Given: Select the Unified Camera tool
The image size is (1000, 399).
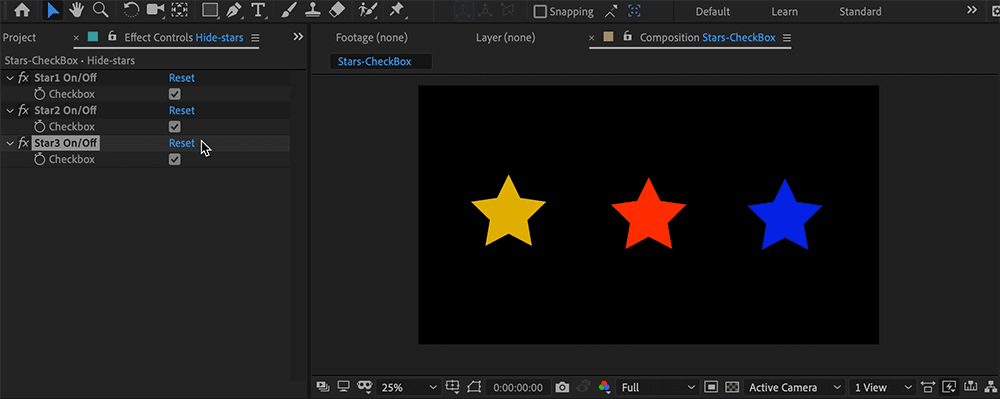Looking at the screenshot, I should (x=155, y=10).
